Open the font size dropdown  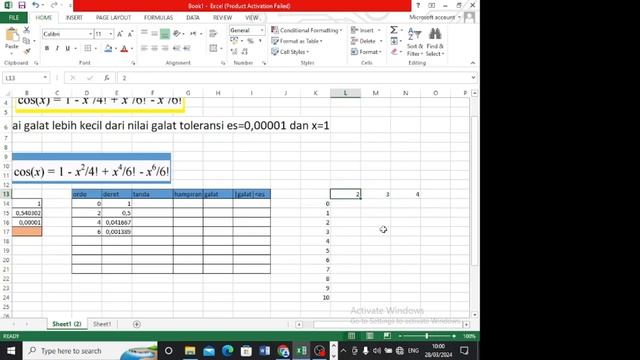pos(111,34)
